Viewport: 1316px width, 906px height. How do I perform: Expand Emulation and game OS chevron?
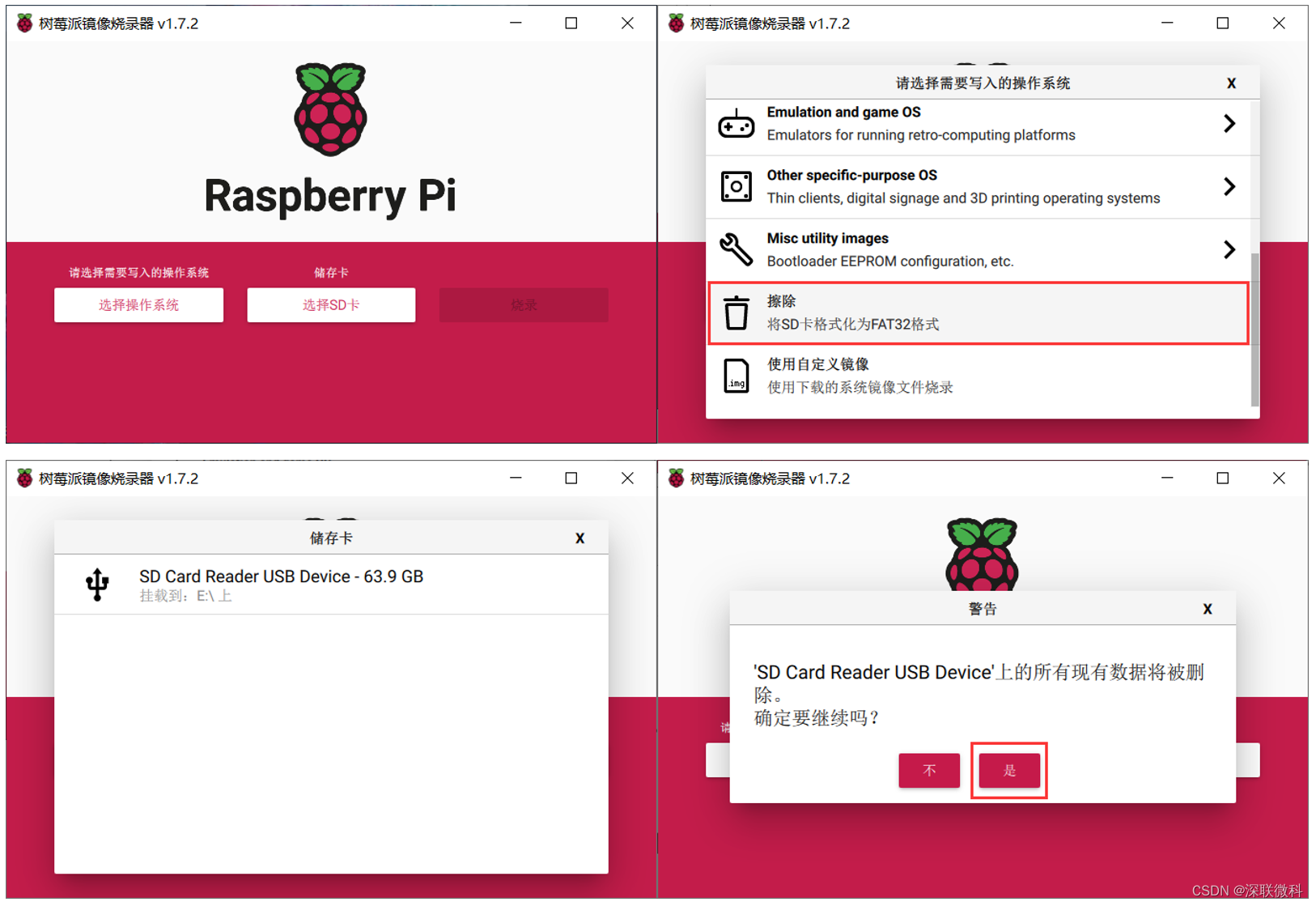click(x=1229, y=123)
